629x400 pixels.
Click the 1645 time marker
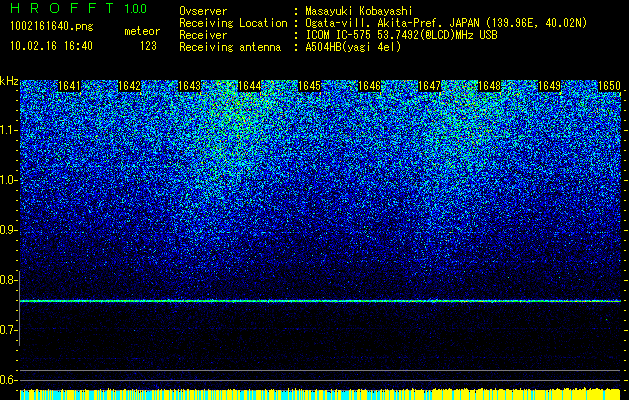[310, 86]
